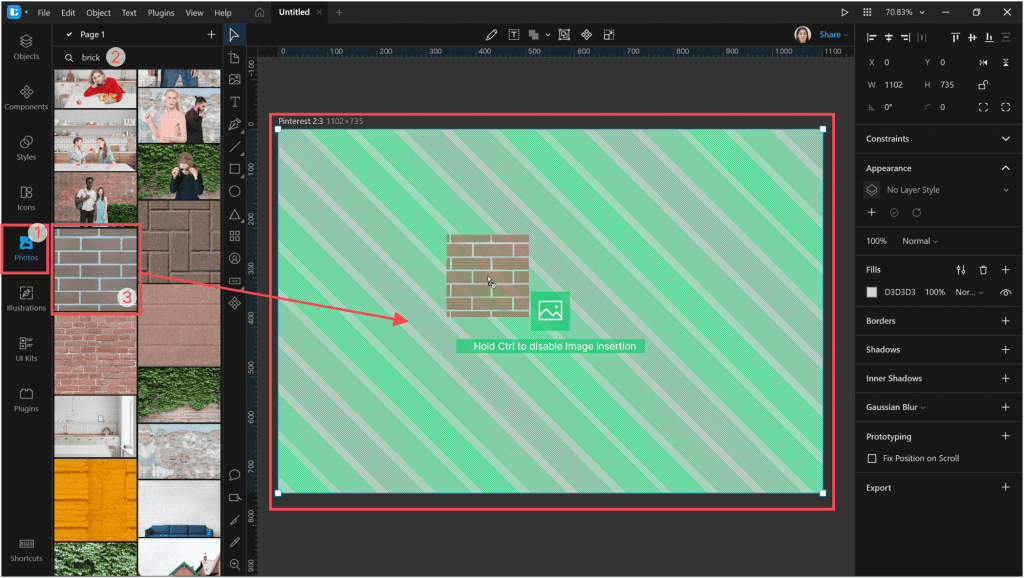Viewport: 1024px width, 578px height.
Task: Open the File menu
Action: (x=43, y=12)
